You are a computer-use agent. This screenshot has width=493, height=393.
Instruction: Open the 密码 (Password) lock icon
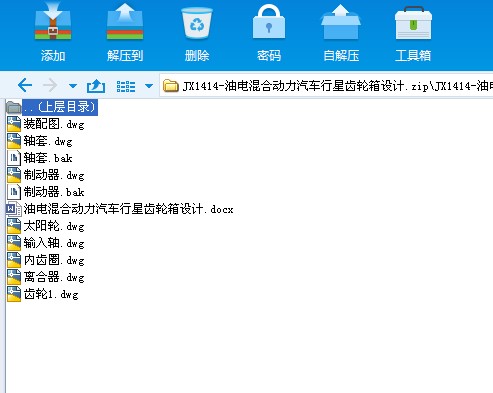[x=269, y=22]
